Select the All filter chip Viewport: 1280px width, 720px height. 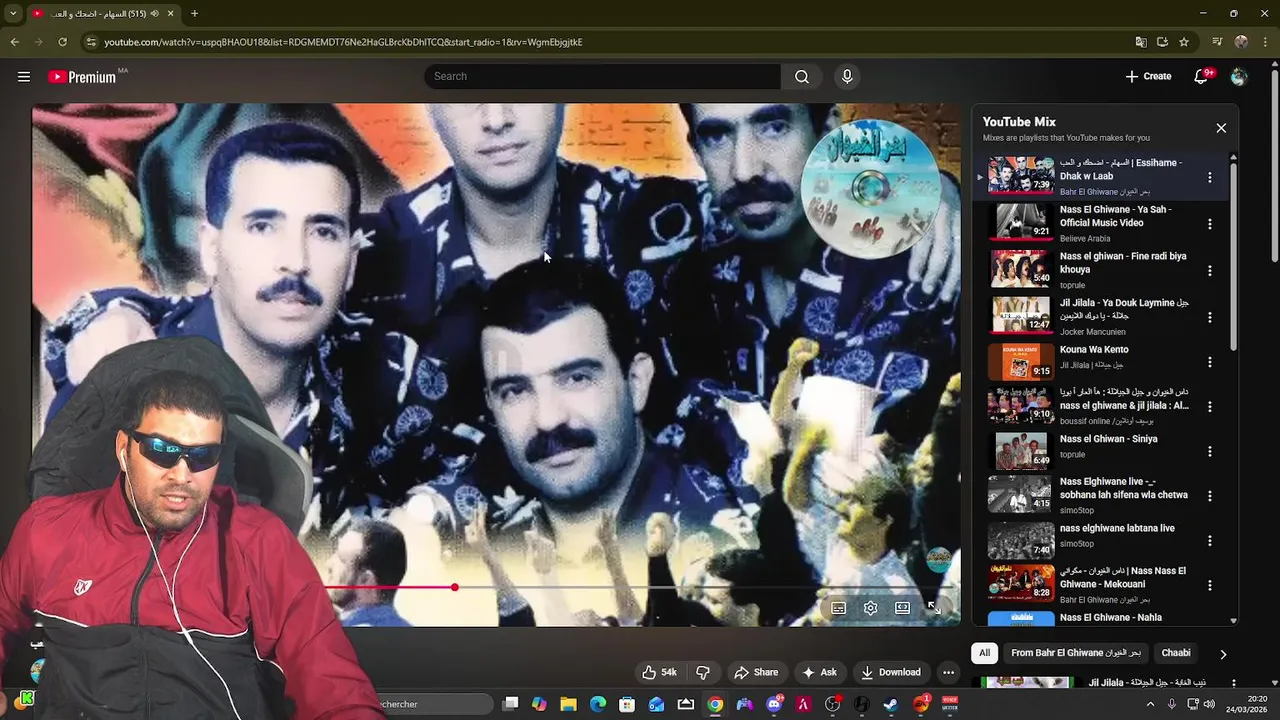tap(984, 653)
